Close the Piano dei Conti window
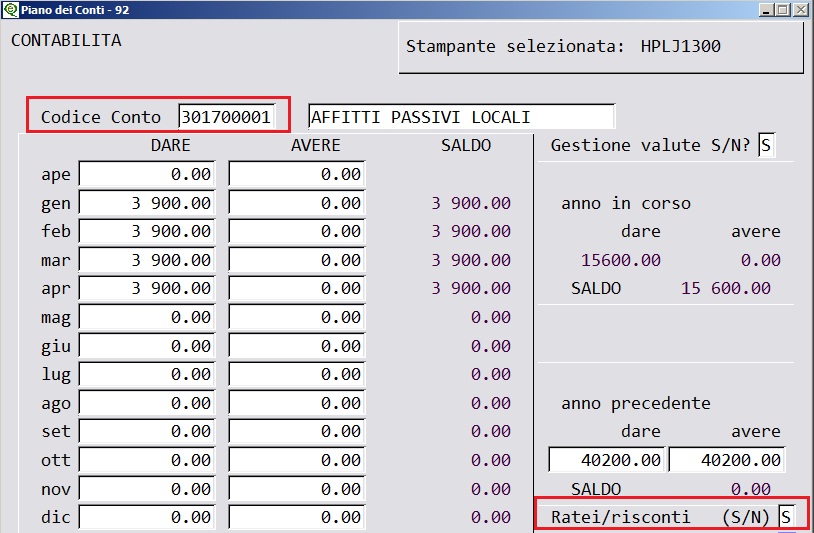The height and width of the screenshot is (533, 814). coord(801,10)
